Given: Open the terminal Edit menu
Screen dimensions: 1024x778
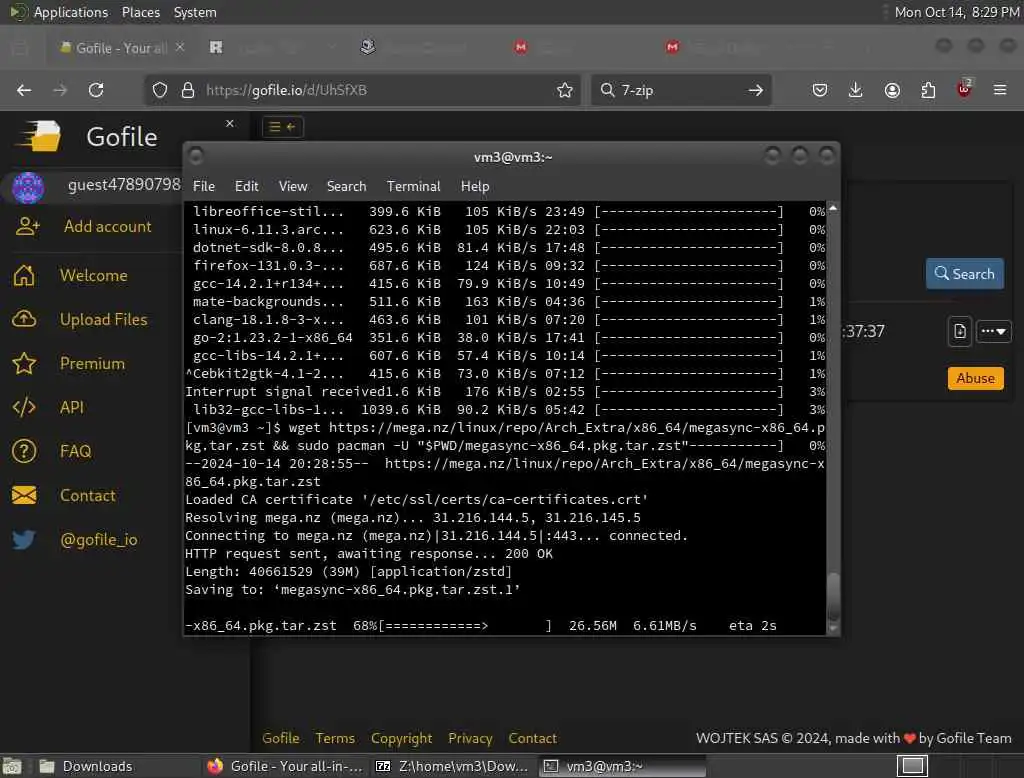Looking at the screenshot, I should coord(246,186).
